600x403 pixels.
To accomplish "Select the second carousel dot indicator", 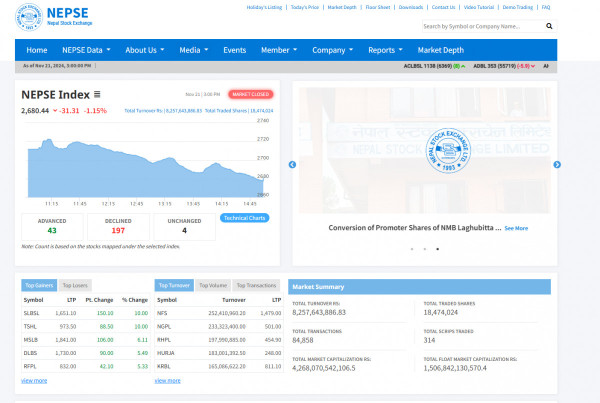I will point(424,248).
